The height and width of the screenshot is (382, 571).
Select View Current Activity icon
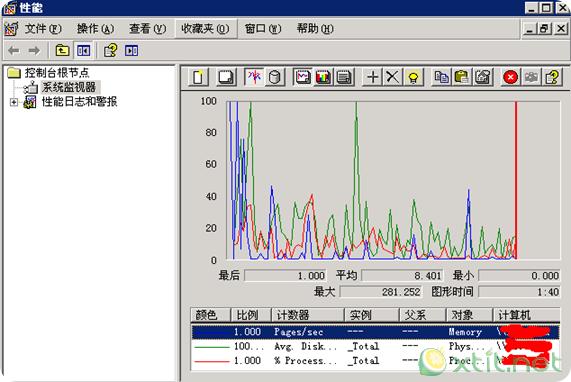coord(254,77)
